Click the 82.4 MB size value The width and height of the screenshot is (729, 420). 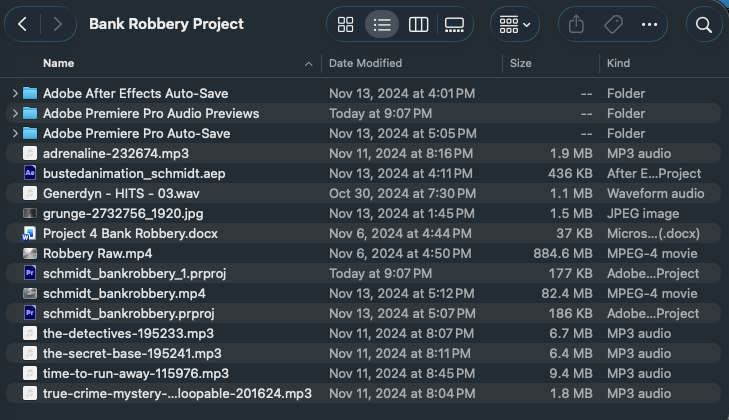pos(567,293)
